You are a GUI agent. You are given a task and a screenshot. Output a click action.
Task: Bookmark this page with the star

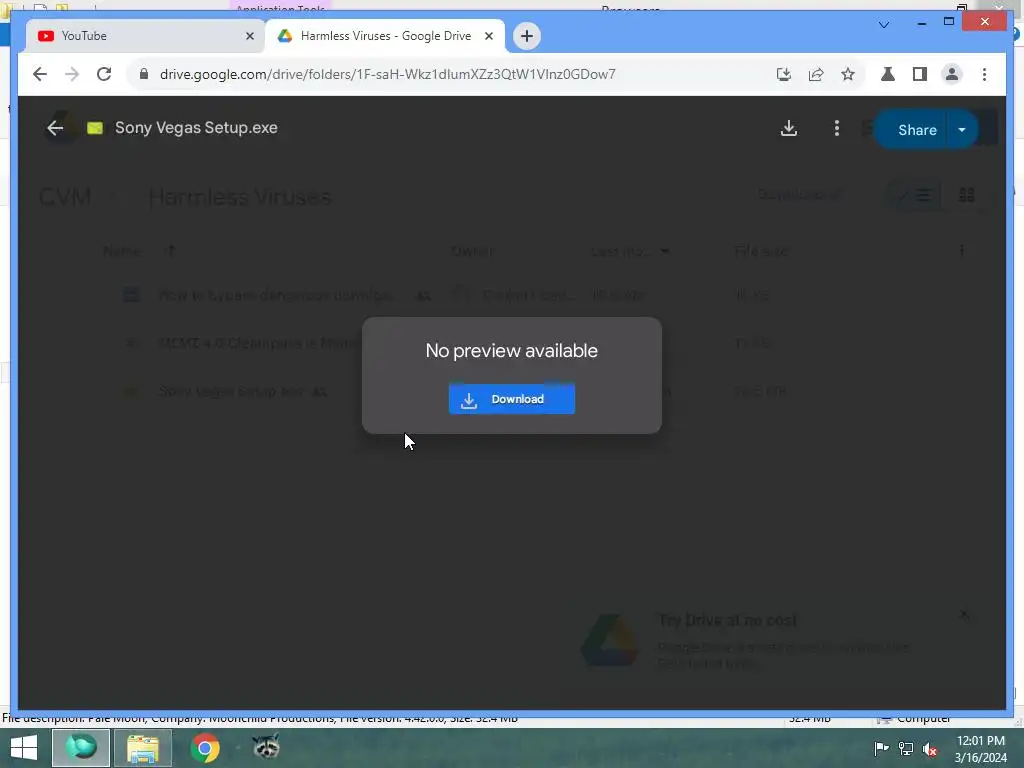[x=848, y=74]
